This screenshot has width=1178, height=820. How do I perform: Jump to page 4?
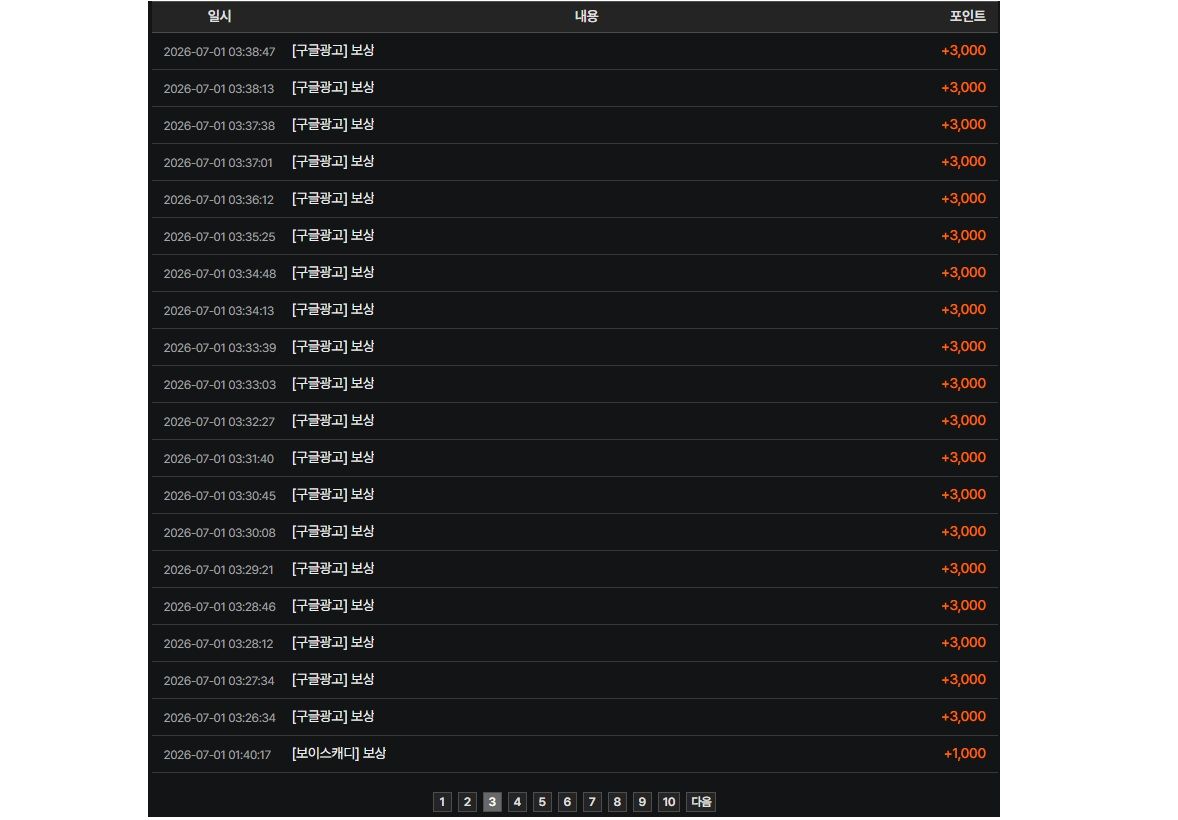click(x=517, y=802)
